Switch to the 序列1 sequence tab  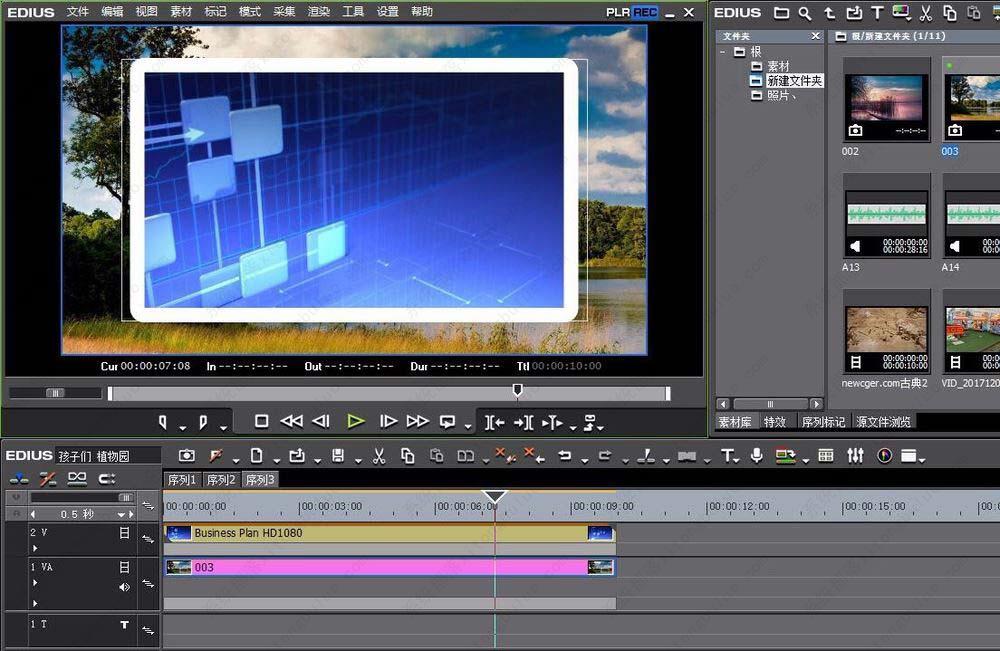(182, 479)
